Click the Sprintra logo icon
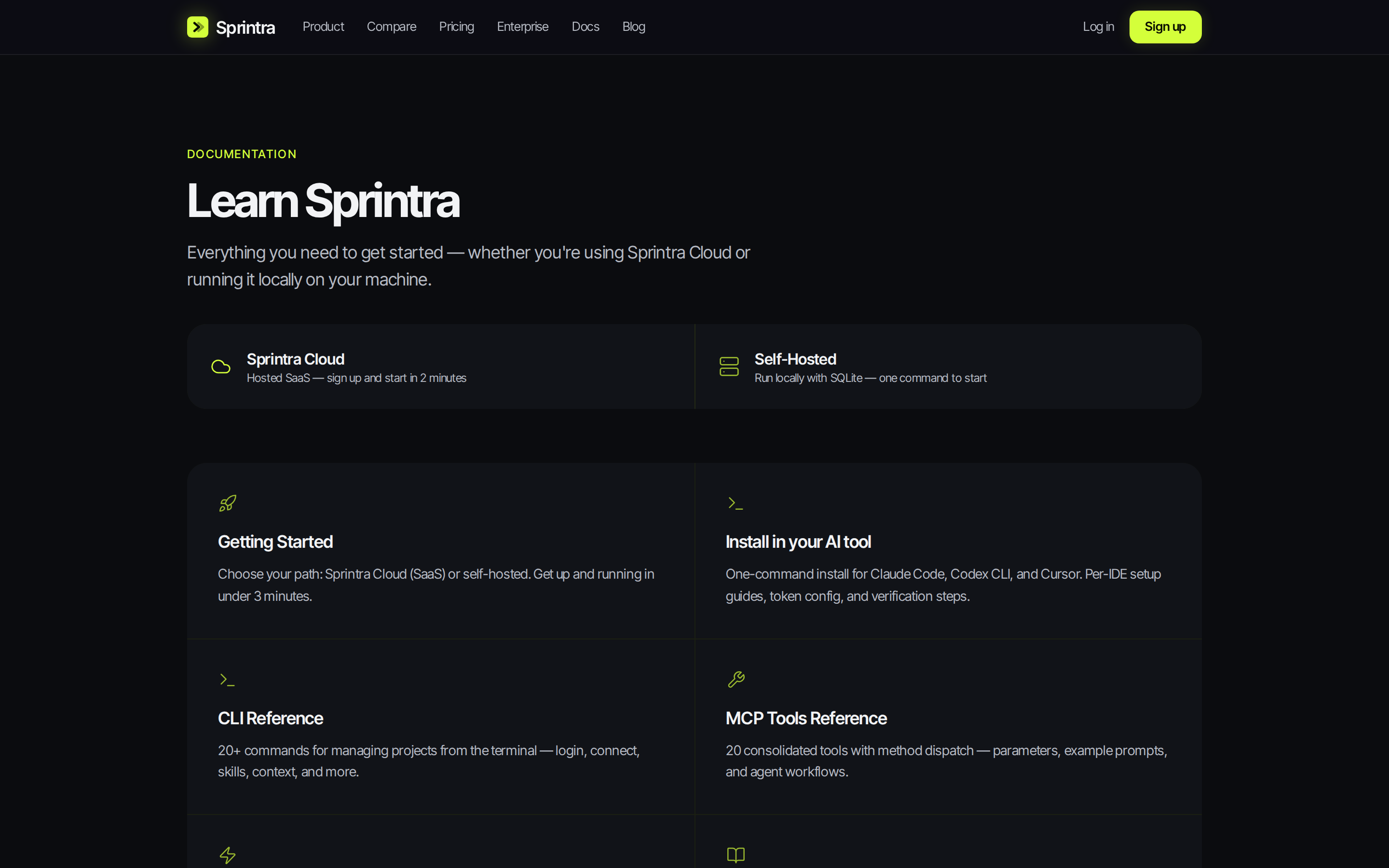 [197, 27]
